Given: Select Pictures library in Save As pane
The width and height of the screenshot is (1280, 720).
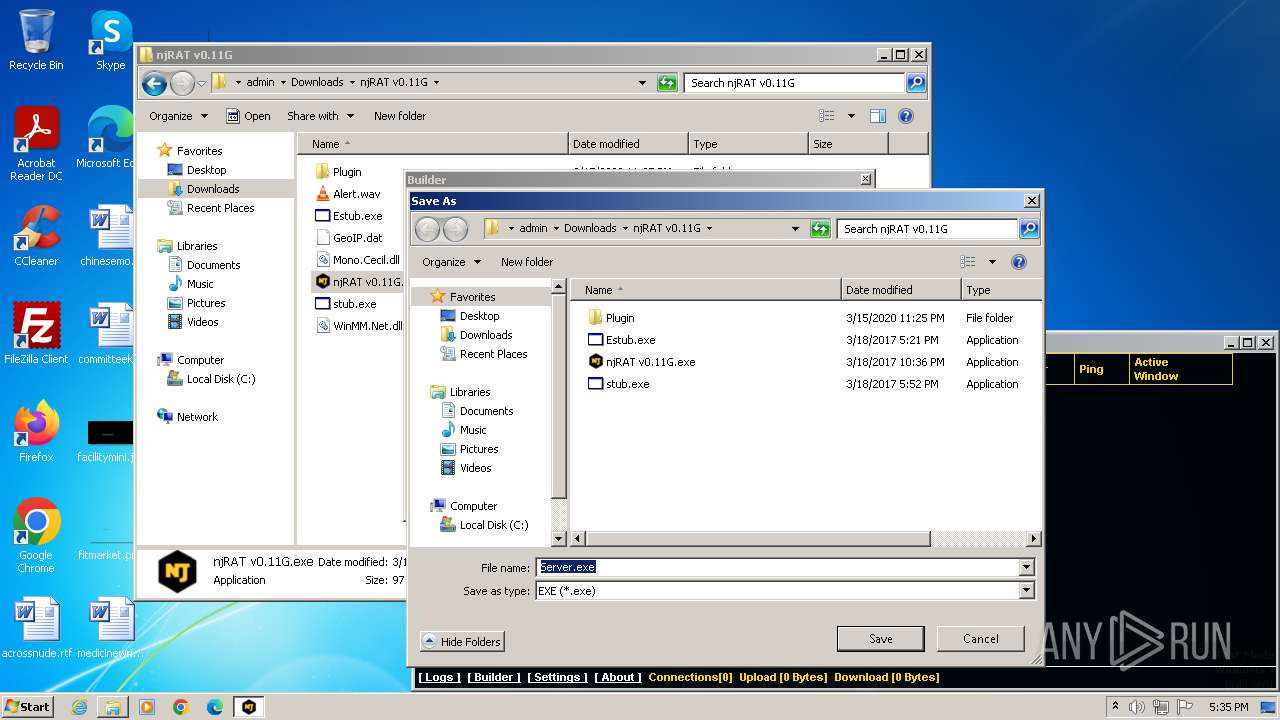Looking at the screenshot, I should coord(479,449).
